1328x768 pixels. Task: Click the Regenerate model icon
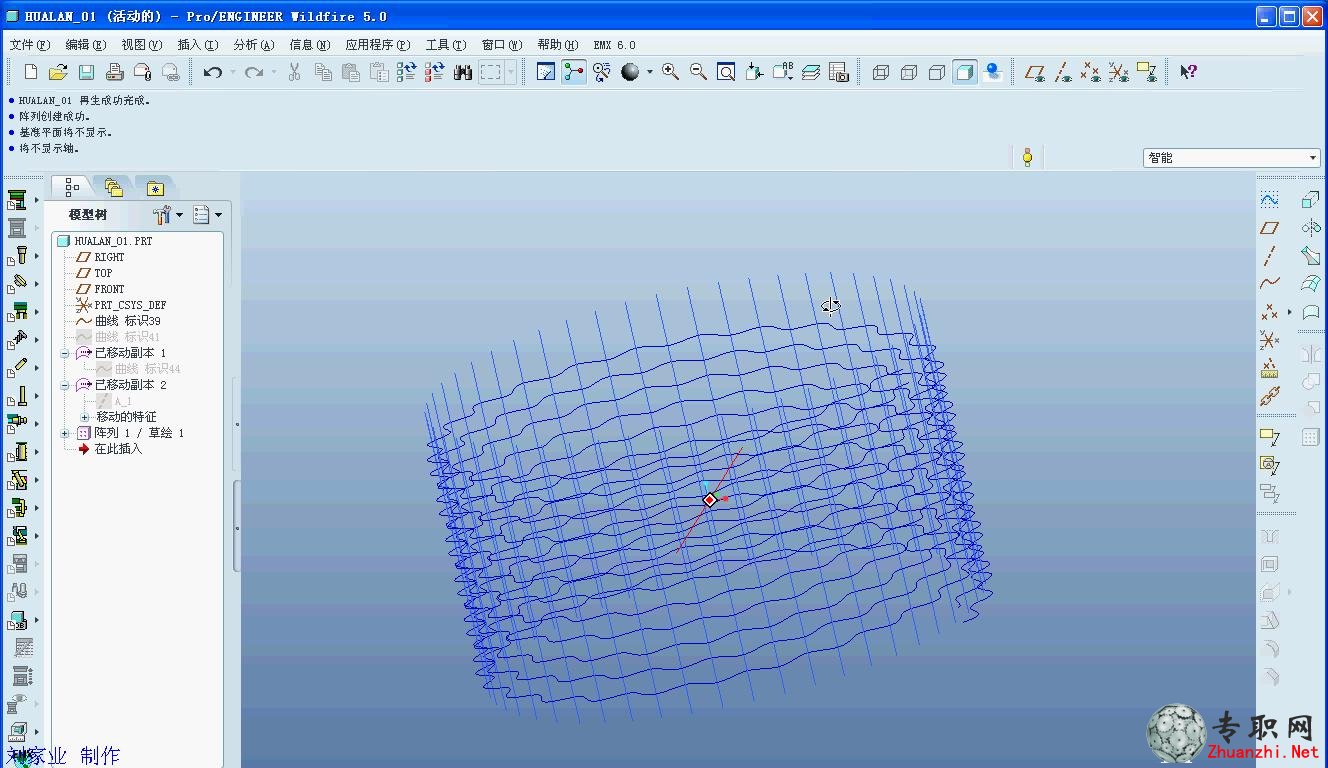tap(406, 72)
